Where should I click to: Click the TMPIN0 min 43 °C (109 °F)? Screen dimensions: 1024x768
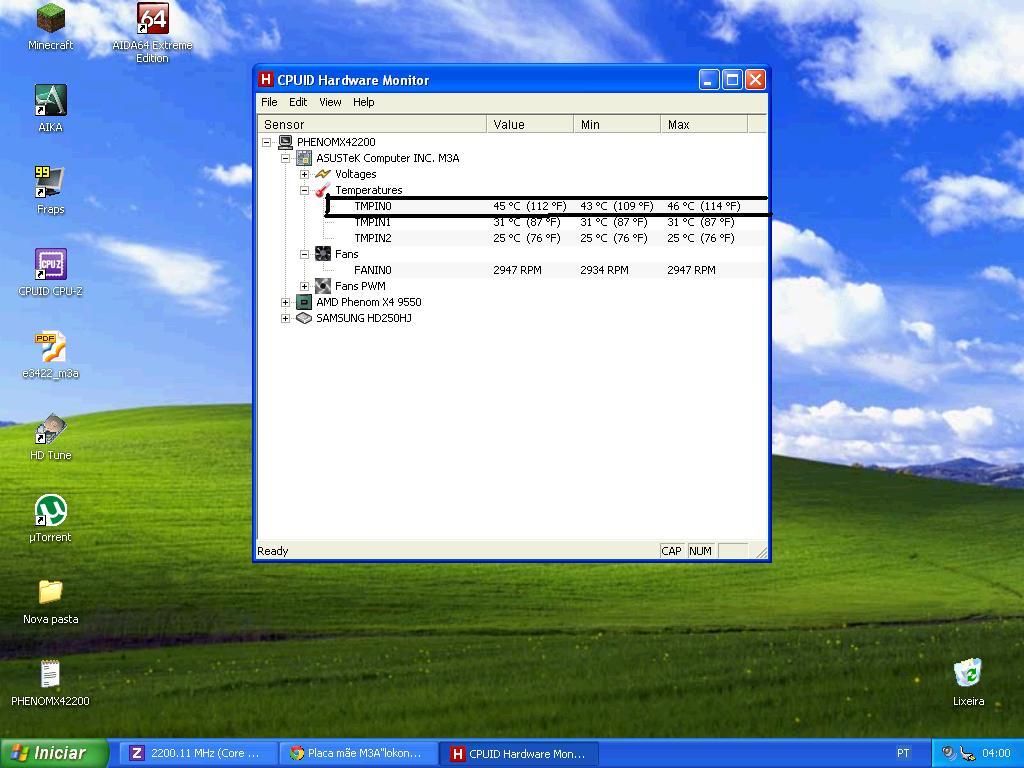(616, 206)
